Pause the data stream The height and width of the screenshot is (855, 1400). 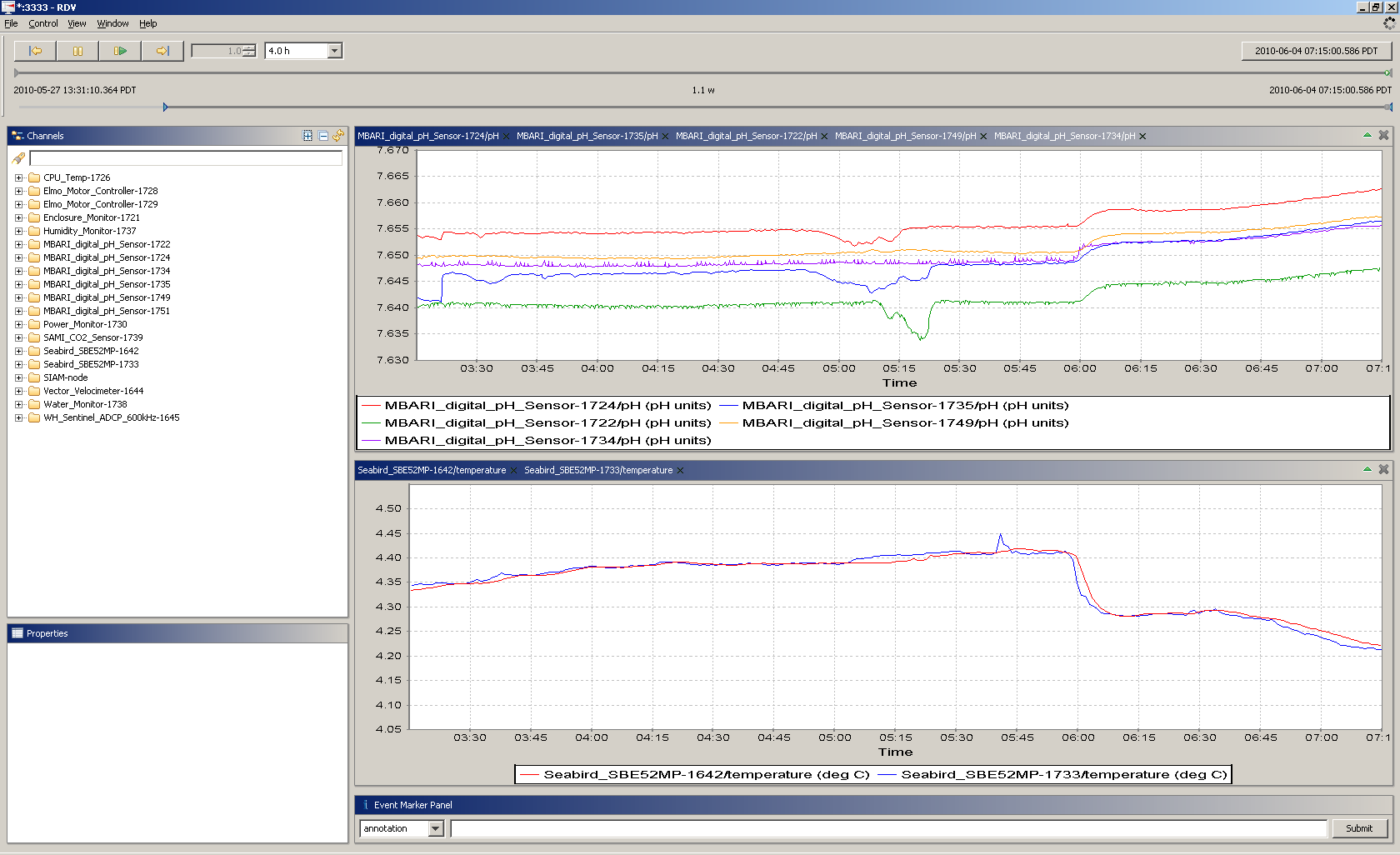[77, 51]
